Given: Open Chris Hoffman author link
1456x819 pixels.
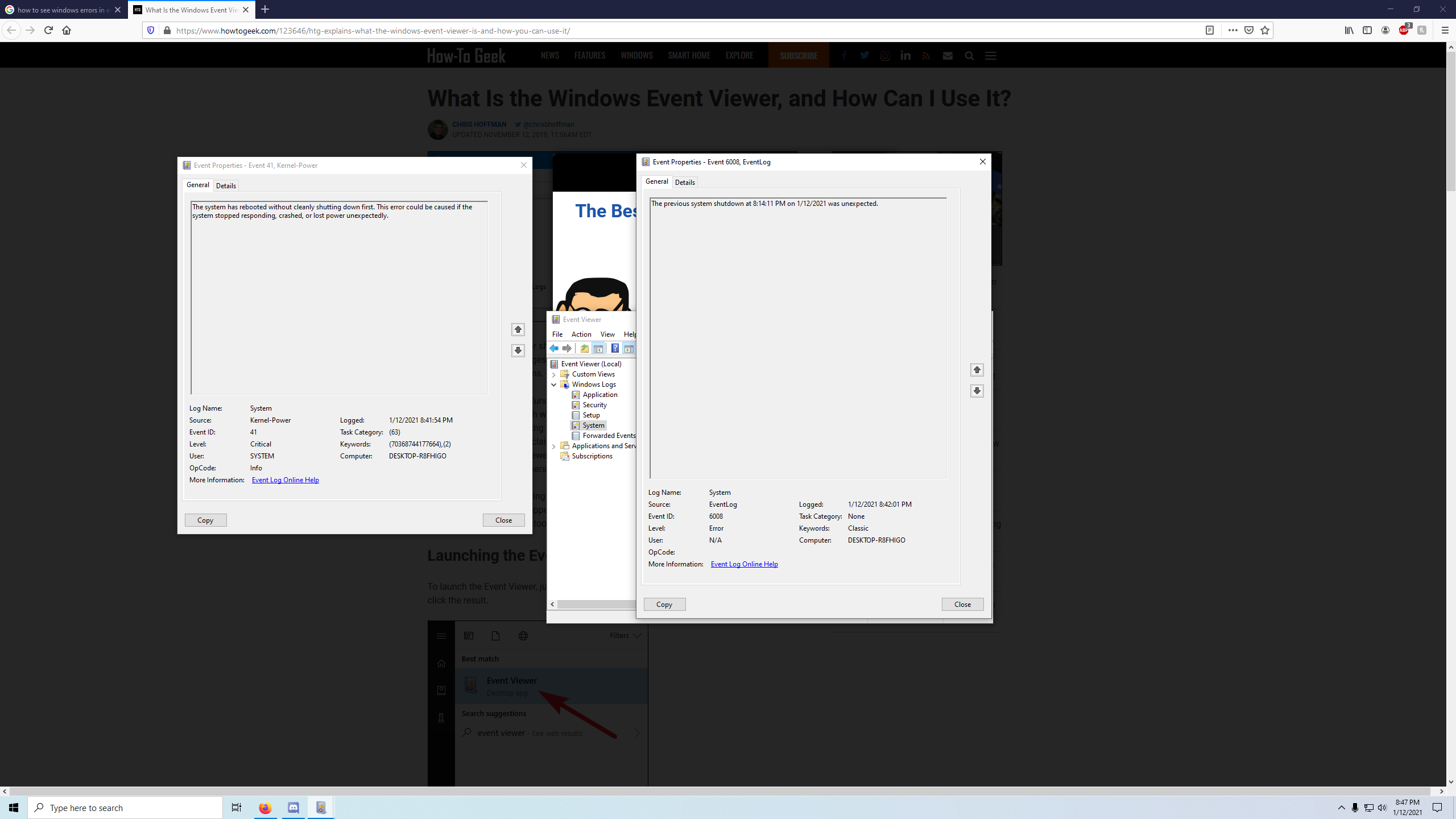Looking at the screenshot, I should (x=479, y=125).
